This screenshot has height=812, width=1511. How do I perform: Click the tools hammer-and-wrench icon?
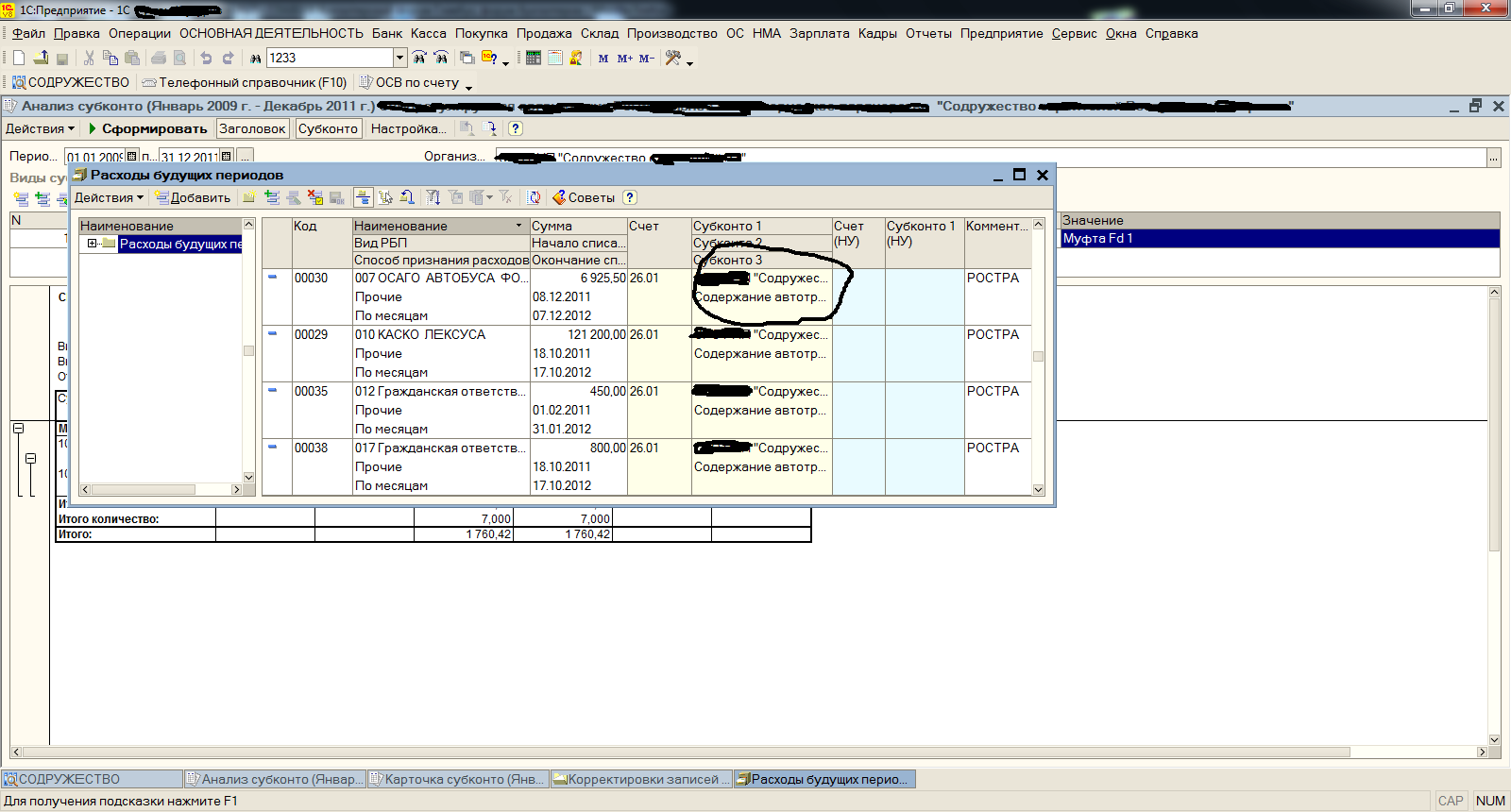pyautogui.click(x=673, y=58)
